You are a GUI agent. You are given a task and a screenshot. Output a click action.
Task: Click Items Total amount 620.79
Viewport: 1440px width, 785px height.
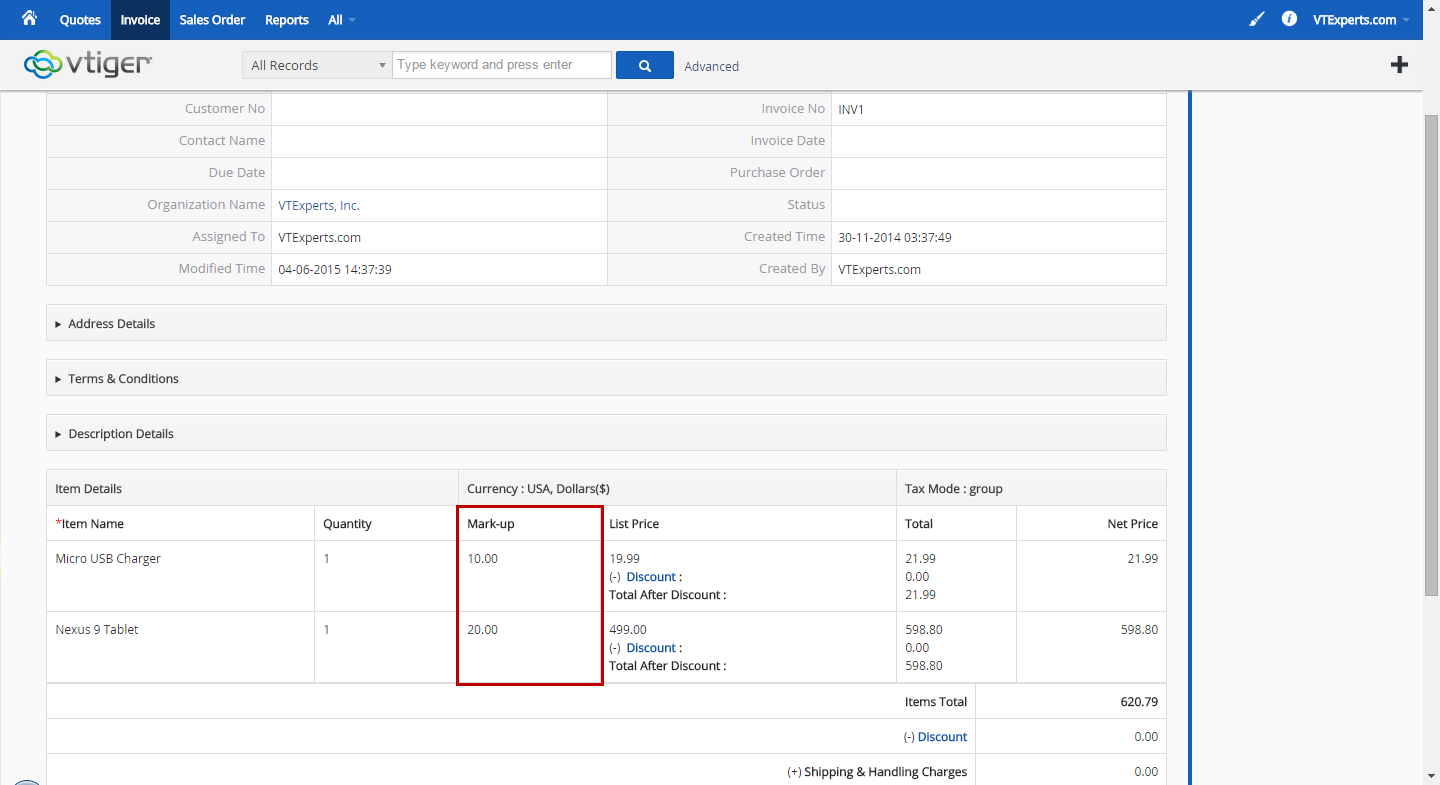[1139, 702]
